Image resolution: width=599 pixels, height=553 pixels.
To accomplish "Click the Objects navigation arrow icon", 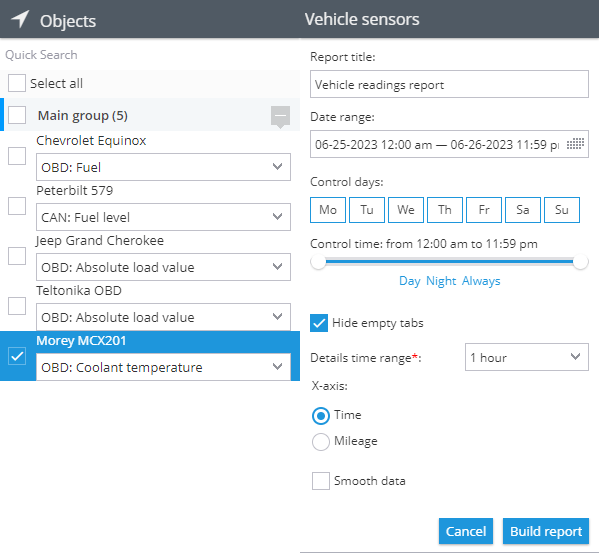I will 20,19.
